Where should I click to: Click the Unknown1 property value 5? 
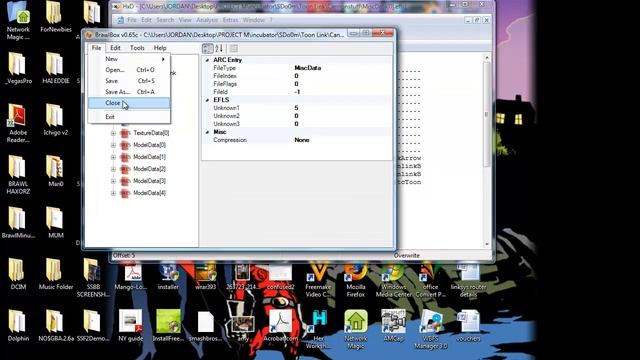point(296,108)
